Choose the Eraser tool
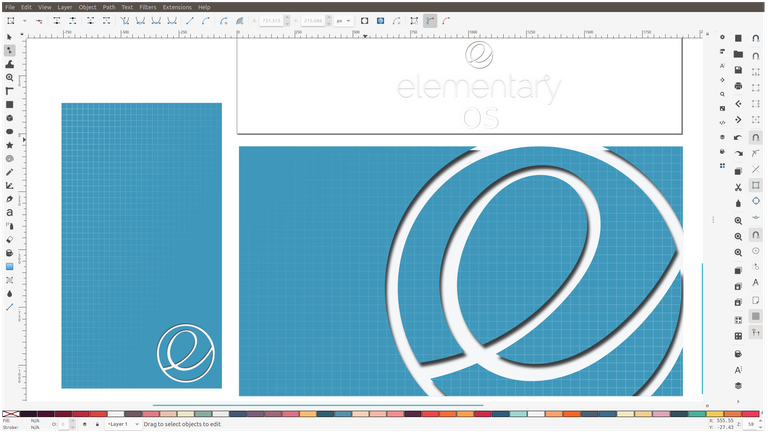 tap(9, 240)
